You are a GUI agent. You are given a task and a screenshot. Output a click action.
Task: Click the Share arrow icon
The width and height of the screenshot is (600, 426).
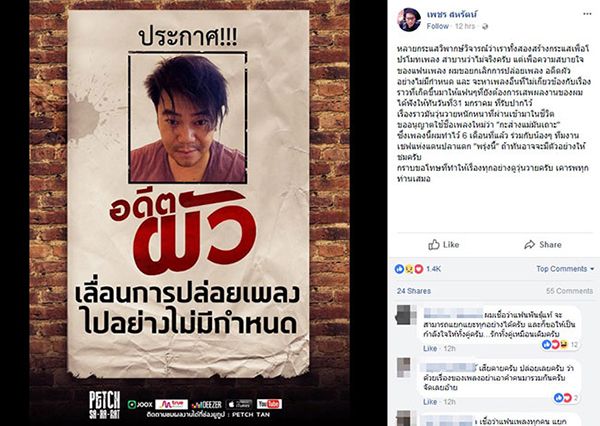[529, 245]
